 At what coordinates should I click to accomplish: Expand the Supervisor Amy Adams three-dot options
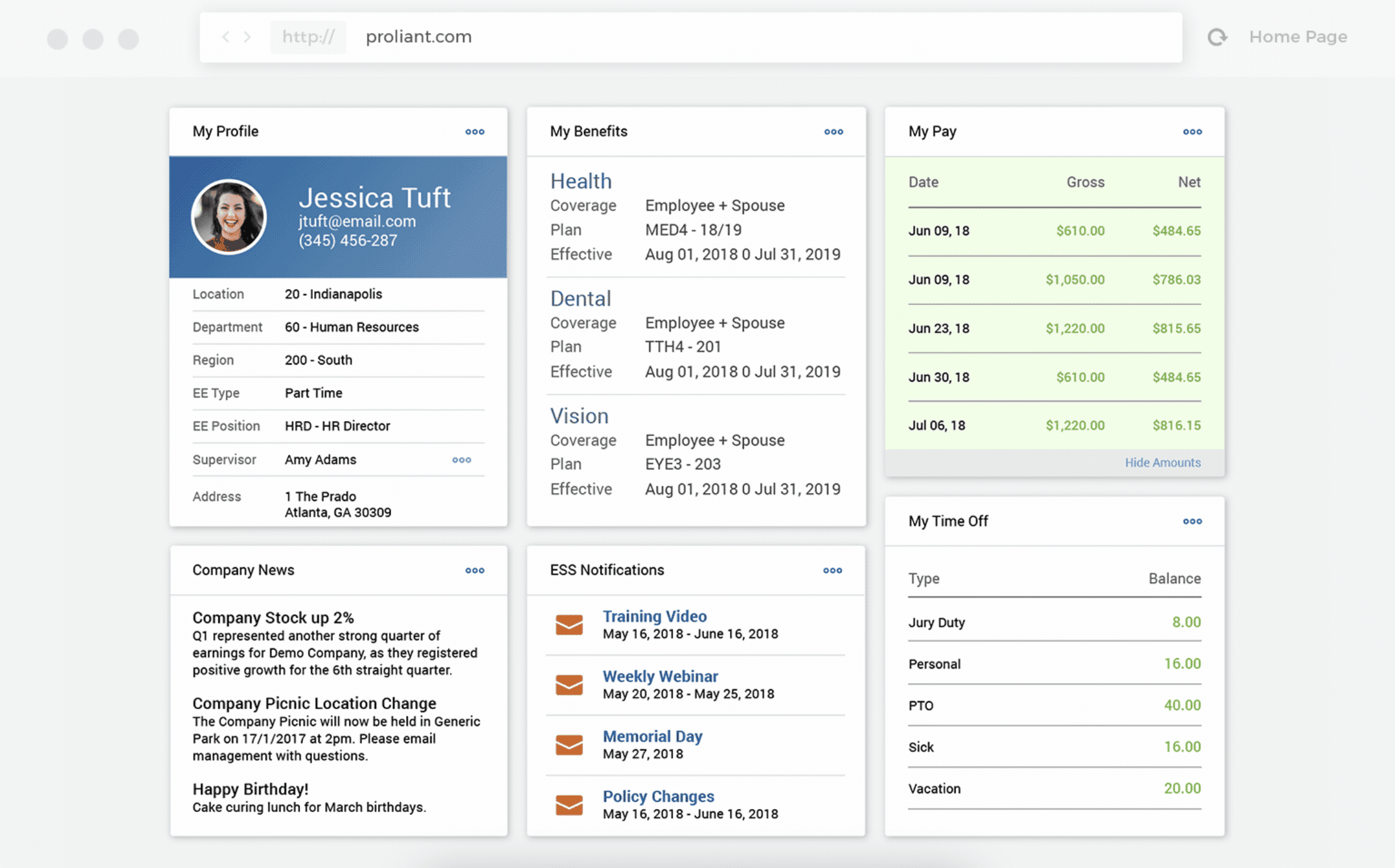pyautogui.click(x=461, y=460)
